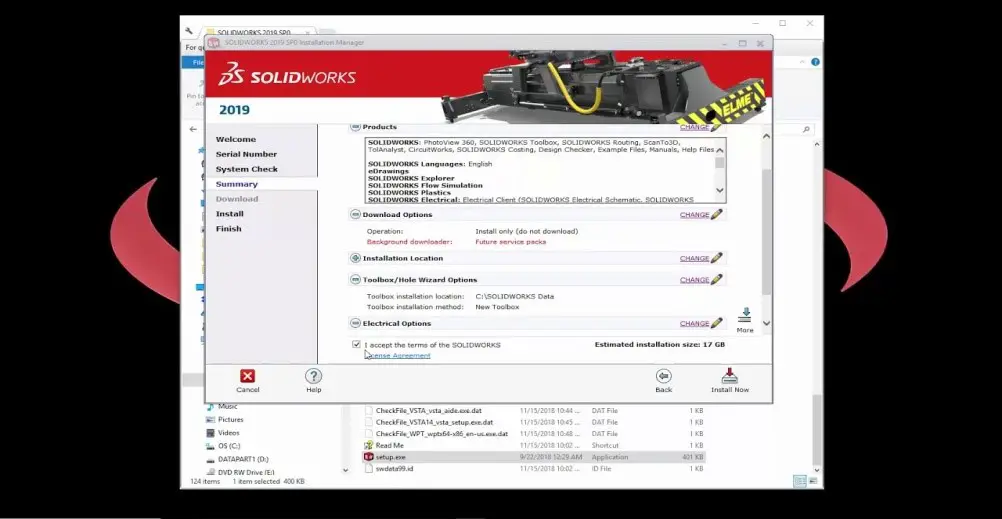Go Back using the left arrow icon
The height and width of the screenshot is (519, 1002).
(x=663, y=376)
